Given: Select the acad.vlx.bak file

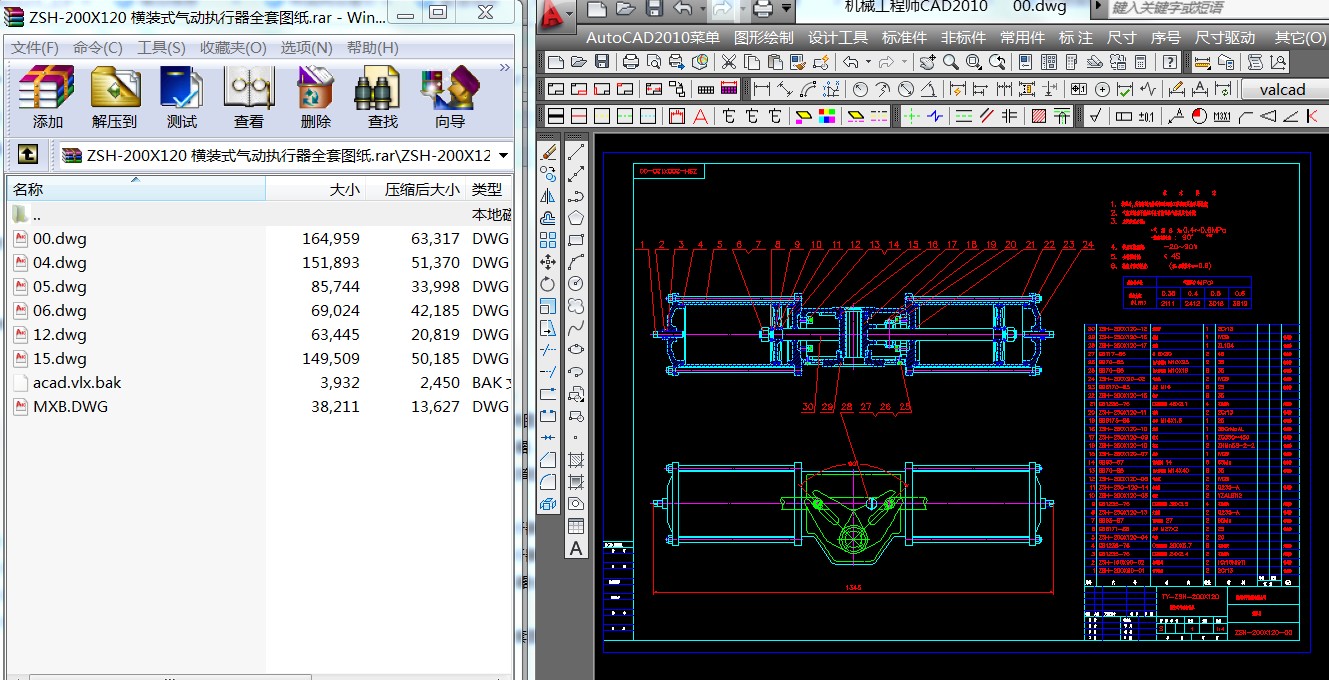Looking at the screenshot, I should 260,382.
